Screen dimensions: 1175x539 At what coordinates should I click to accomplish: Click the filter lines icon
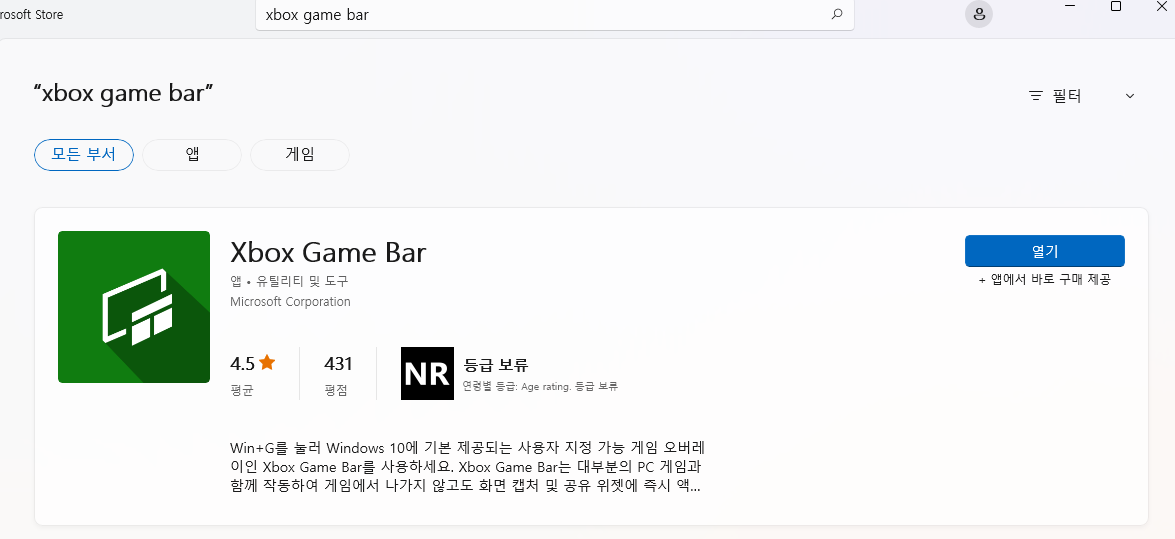[x=1036, y=96]
